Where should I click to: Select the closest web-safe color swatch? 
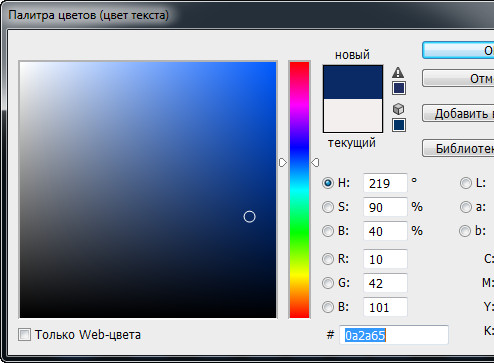399,125
